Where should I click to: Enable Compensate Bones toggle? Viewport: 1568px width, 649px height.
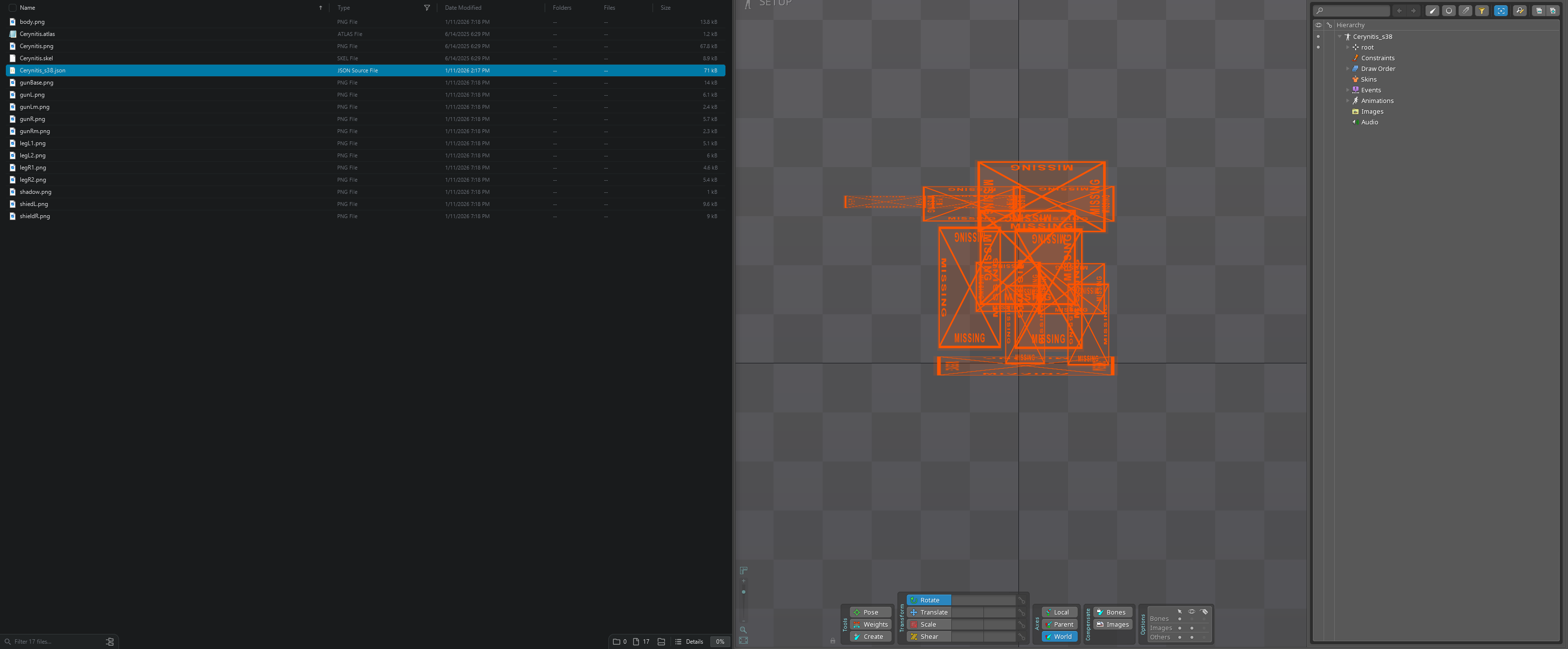pyautogui.click(x=1113, y=613)
